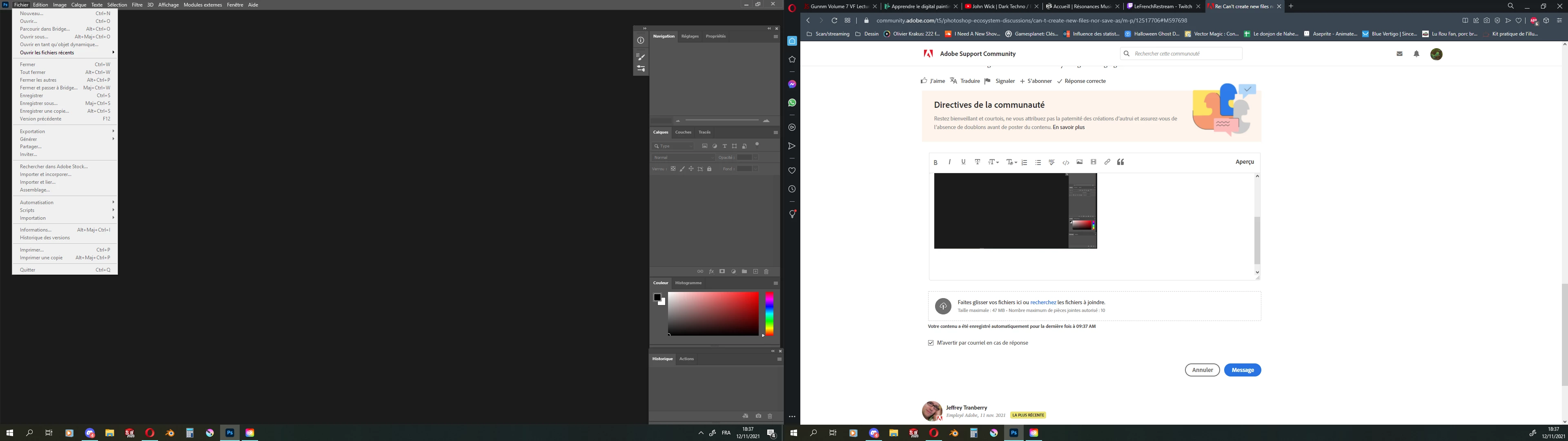Click the trash icon in the Calques panel
Screen dimensions: 1568x441
pos(766,272)
